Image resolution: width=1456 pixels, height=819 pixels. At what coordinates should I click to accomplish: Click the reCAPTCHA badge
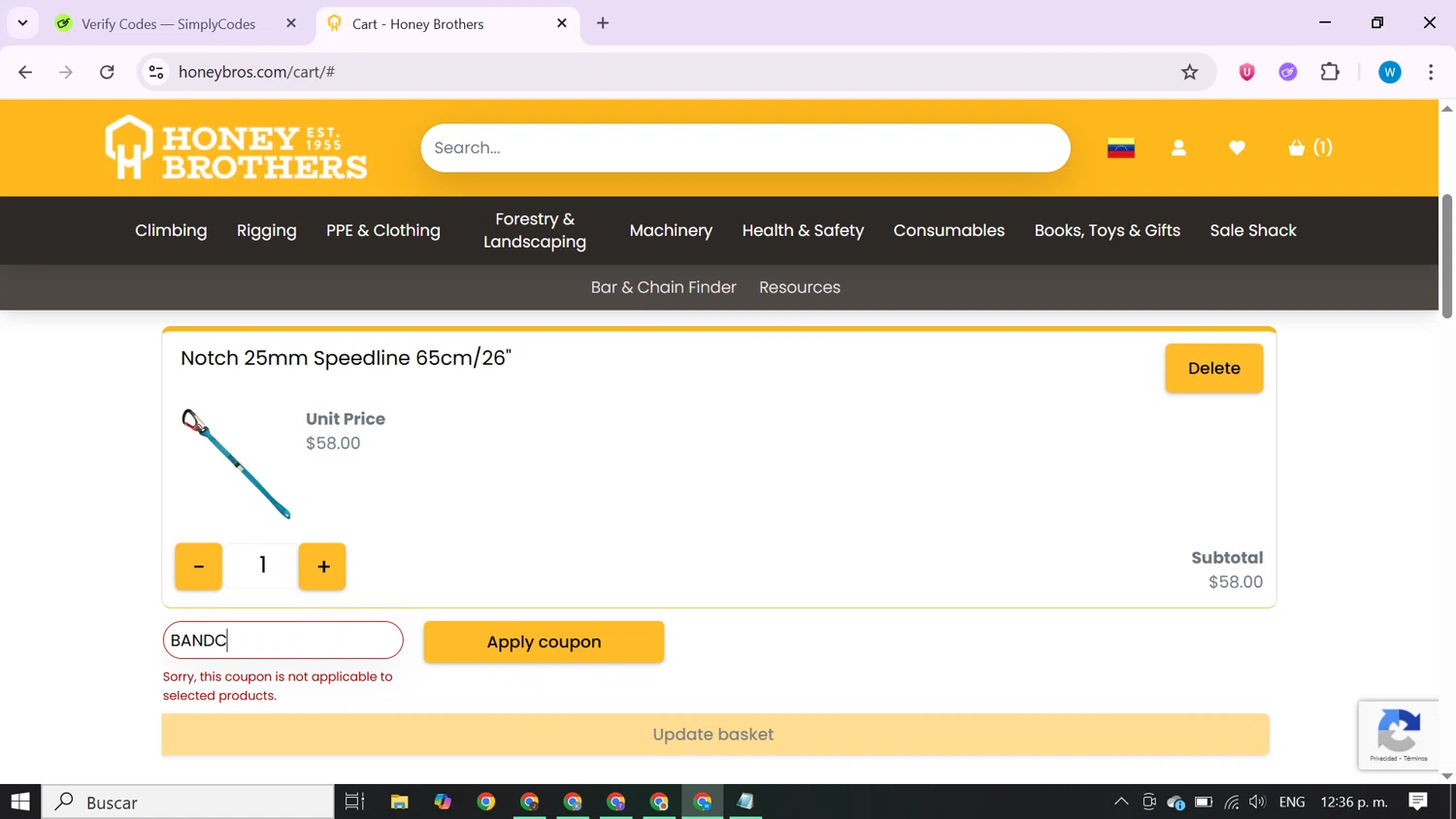pyautogui.click(x=1399, y=735)
